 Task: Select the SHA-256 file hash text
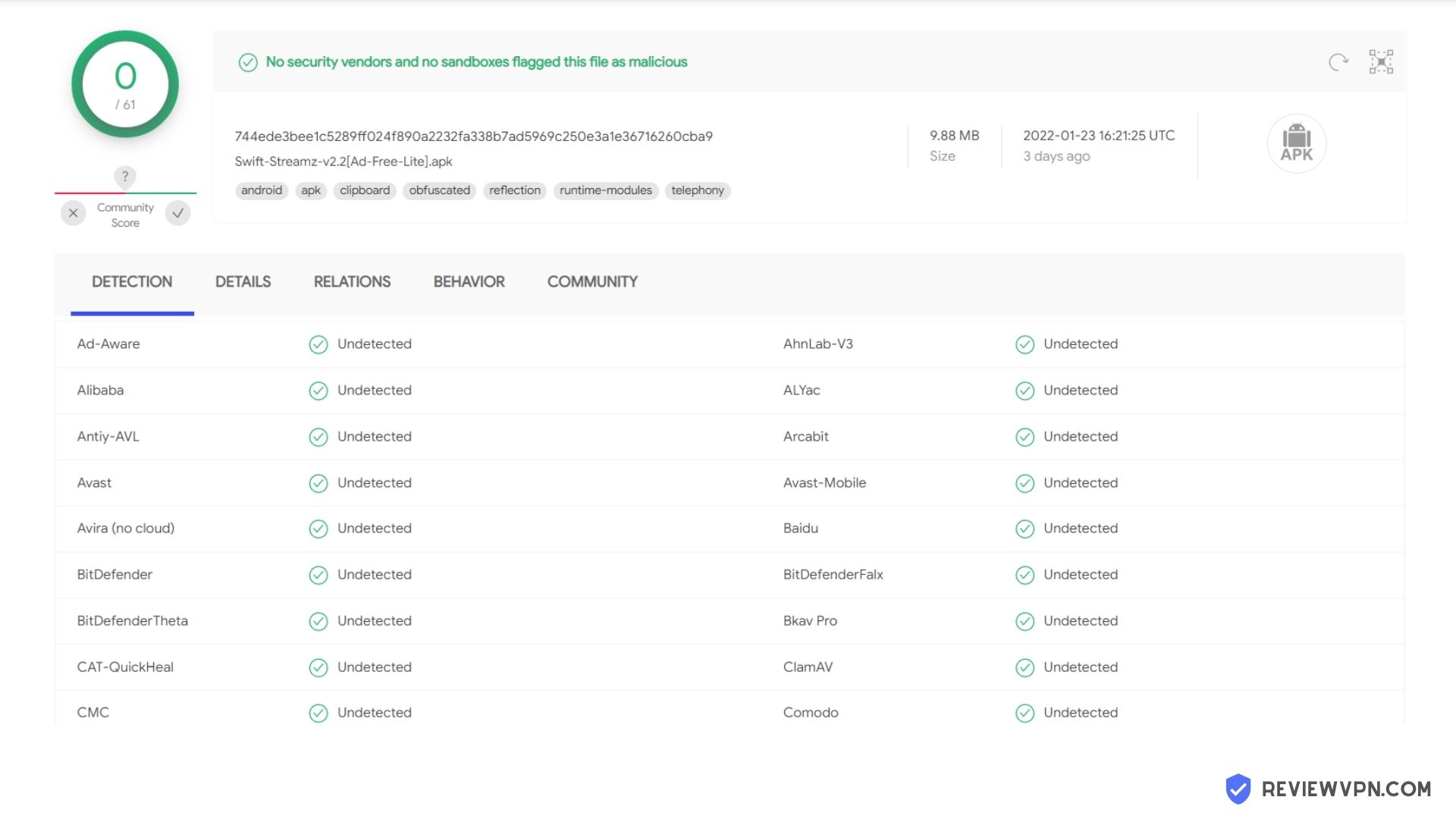pyautogui.click(x=473, y=136)
